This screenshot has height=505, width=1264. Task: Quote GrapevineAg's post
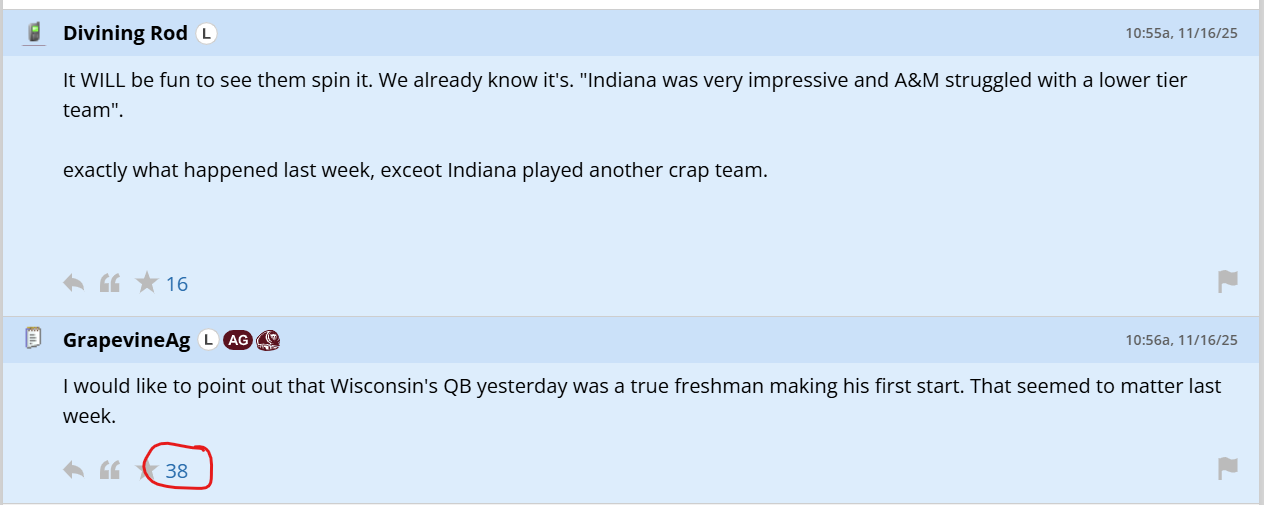(110, 470)
